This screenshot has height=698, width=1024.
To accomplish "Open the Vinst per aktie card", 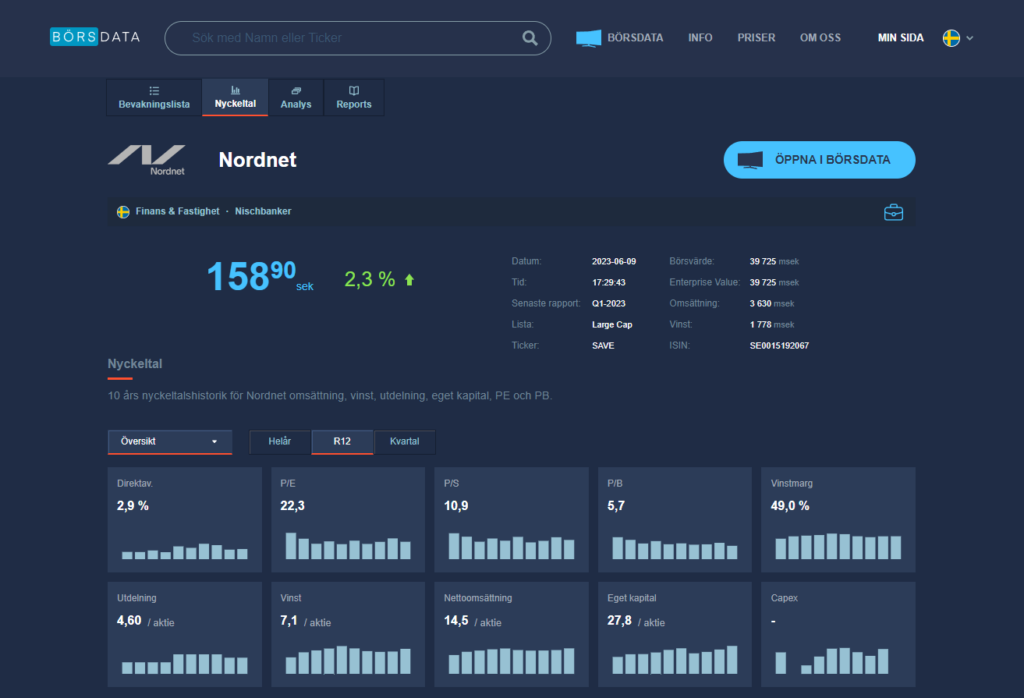I will [x=348, y=634].
